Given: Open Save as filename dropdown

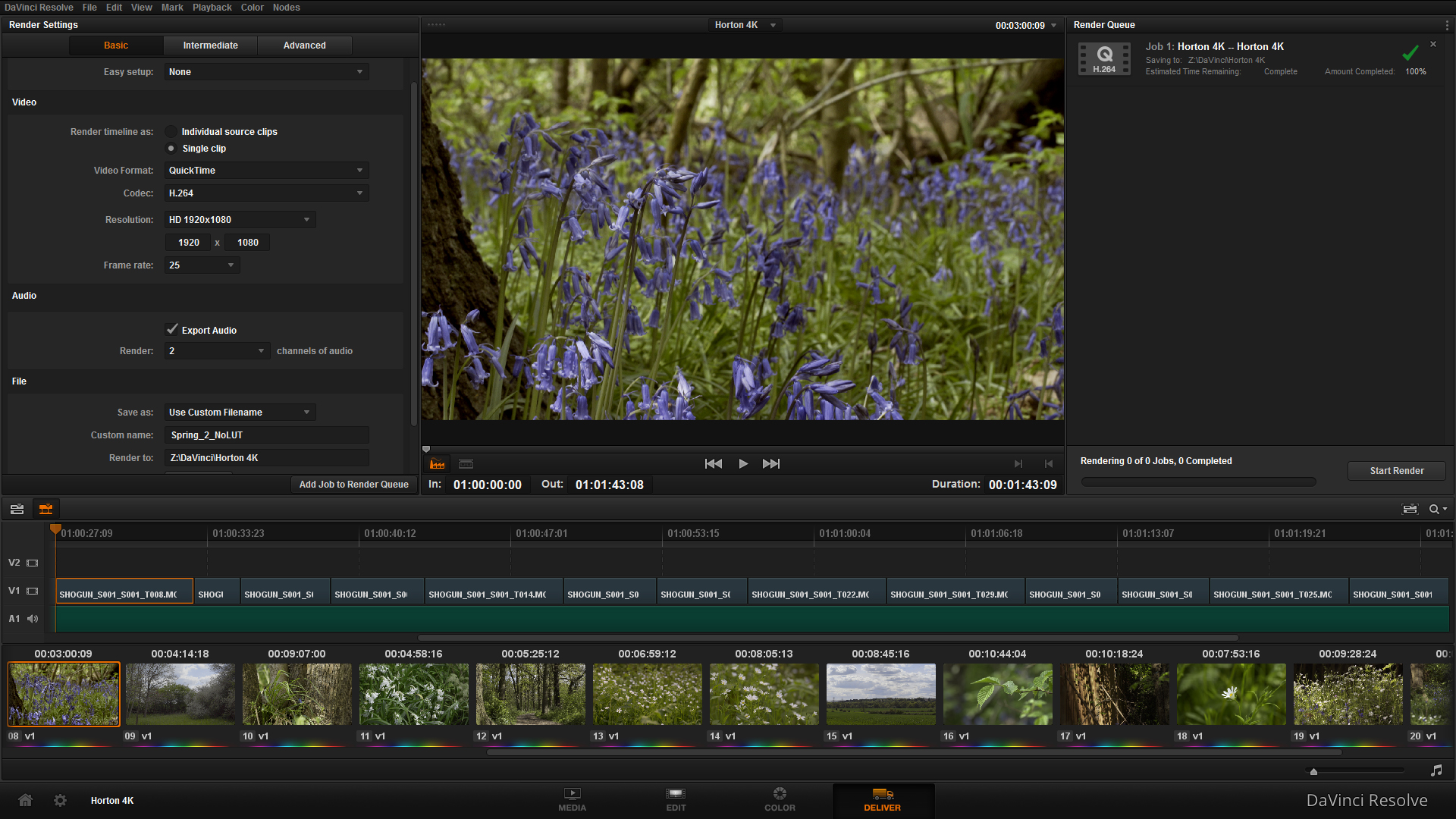Looking at the screenshot, I should pos(240,413).
